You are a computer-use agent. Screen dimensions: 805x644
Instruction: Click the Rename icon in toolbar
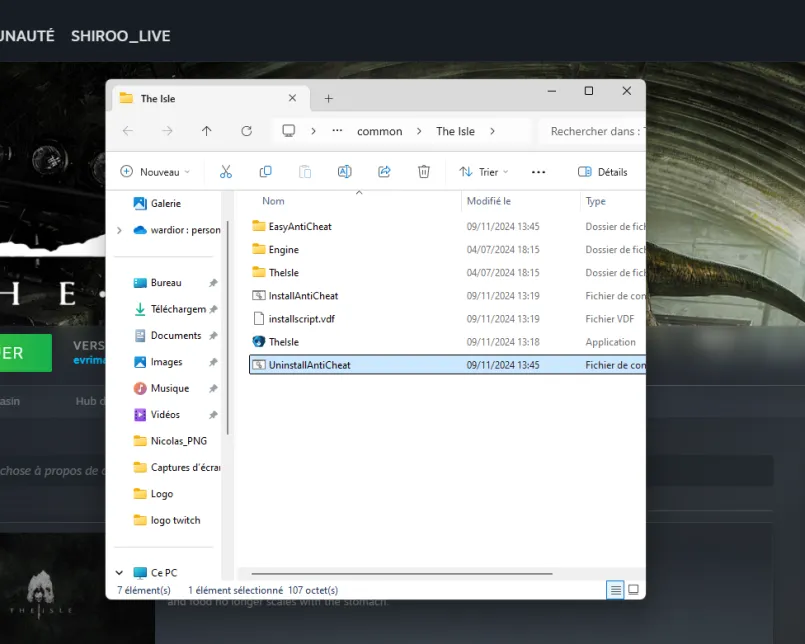(344, 172)
